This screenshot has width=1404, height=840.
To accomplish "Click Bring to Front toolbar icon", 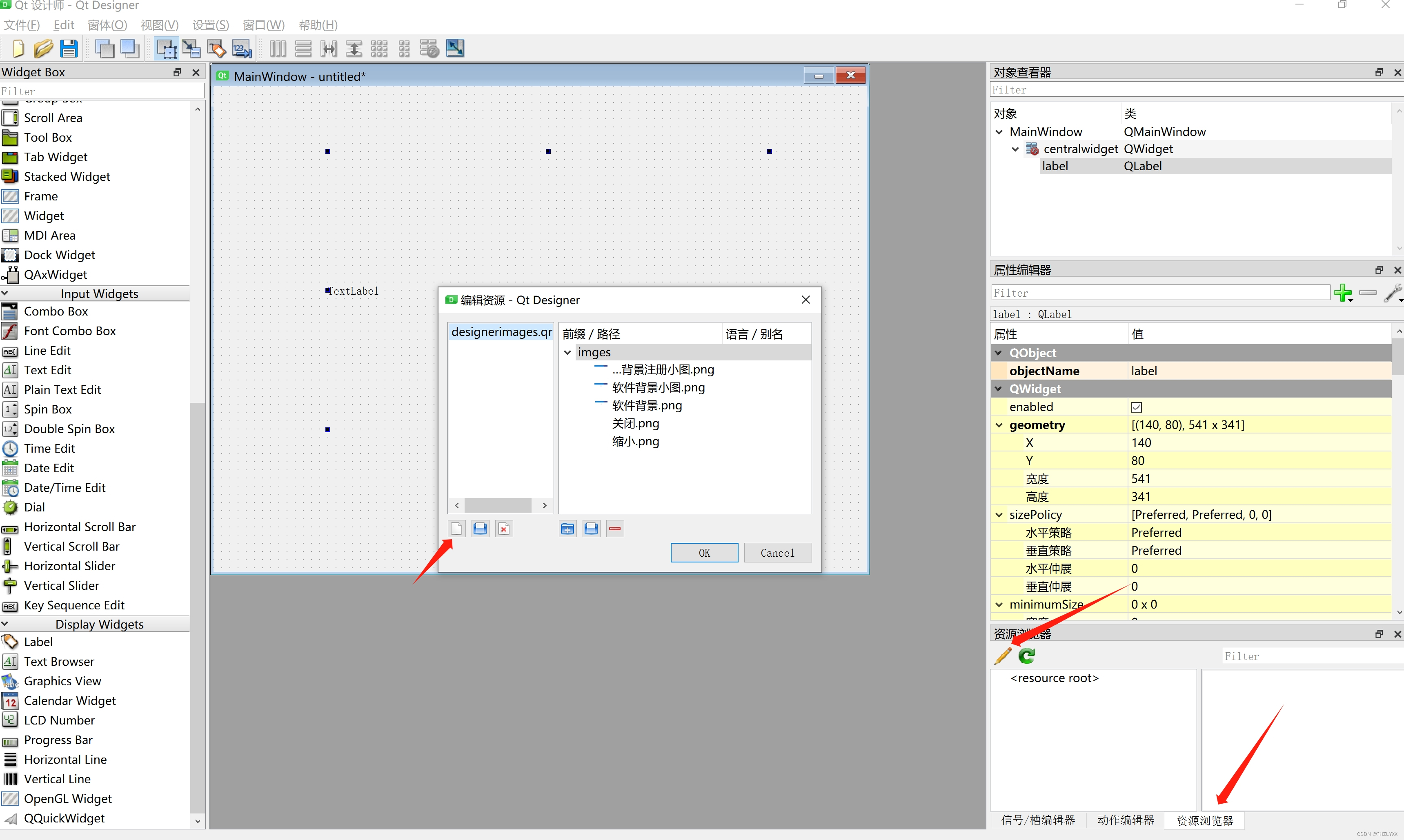I will 130,49.
